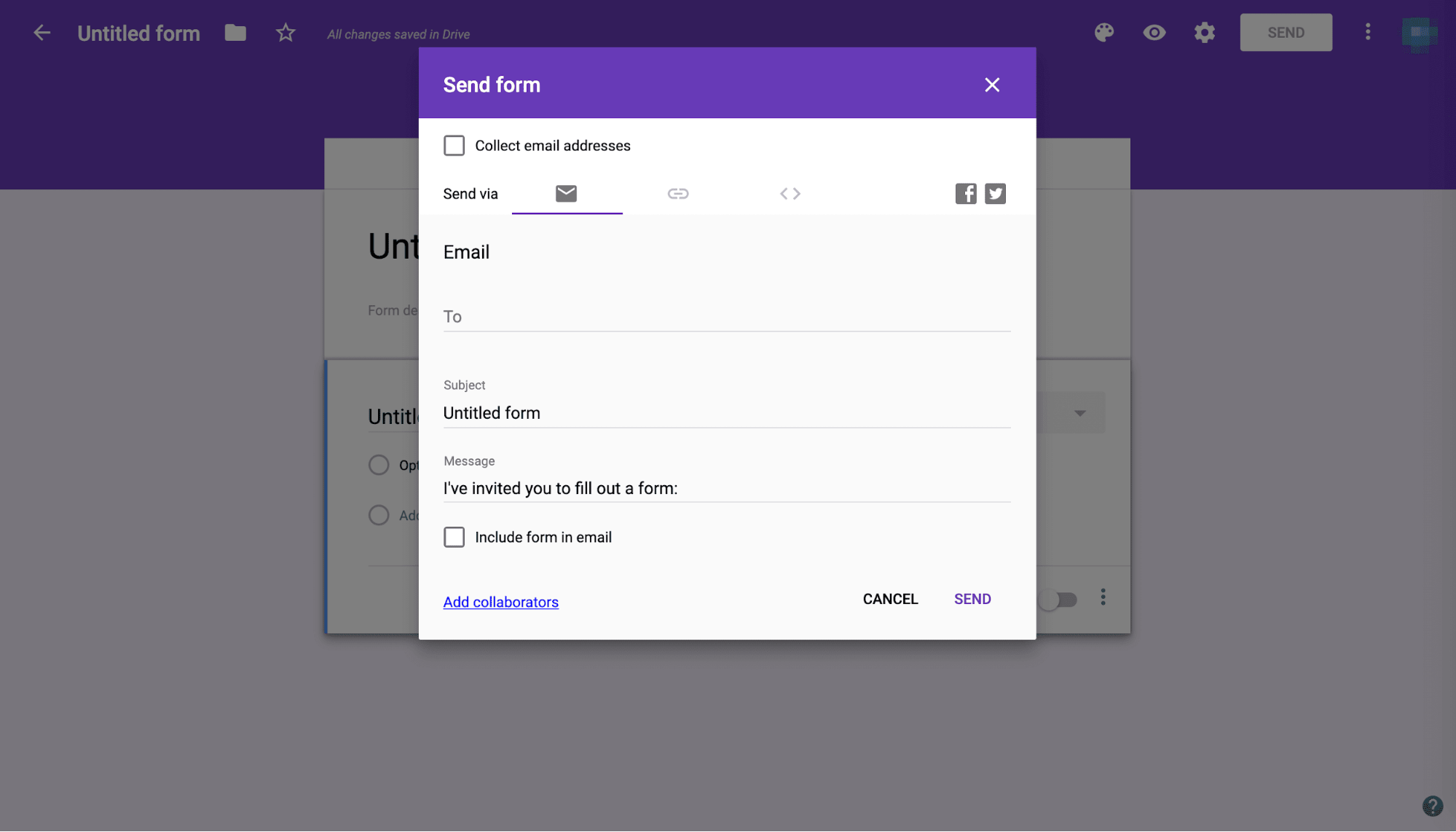1456x832 pixels.
Task: Click the question type dropdown arrow
Action: [1080, 412]
